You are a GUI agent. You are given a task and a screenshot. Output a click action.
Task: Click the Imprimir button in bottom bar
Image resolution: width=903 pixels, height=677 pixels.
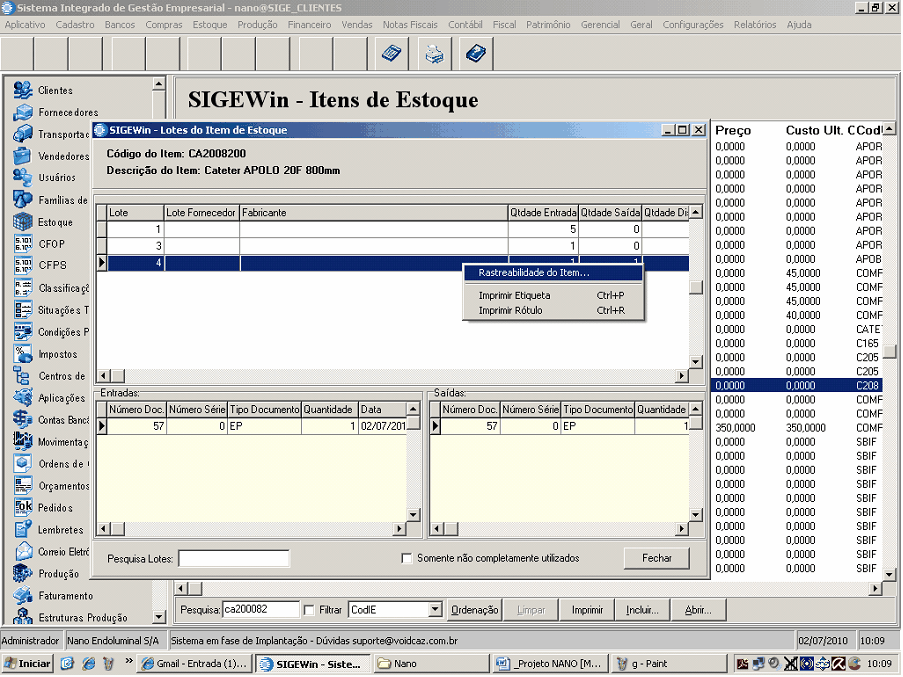coord(587,610)
